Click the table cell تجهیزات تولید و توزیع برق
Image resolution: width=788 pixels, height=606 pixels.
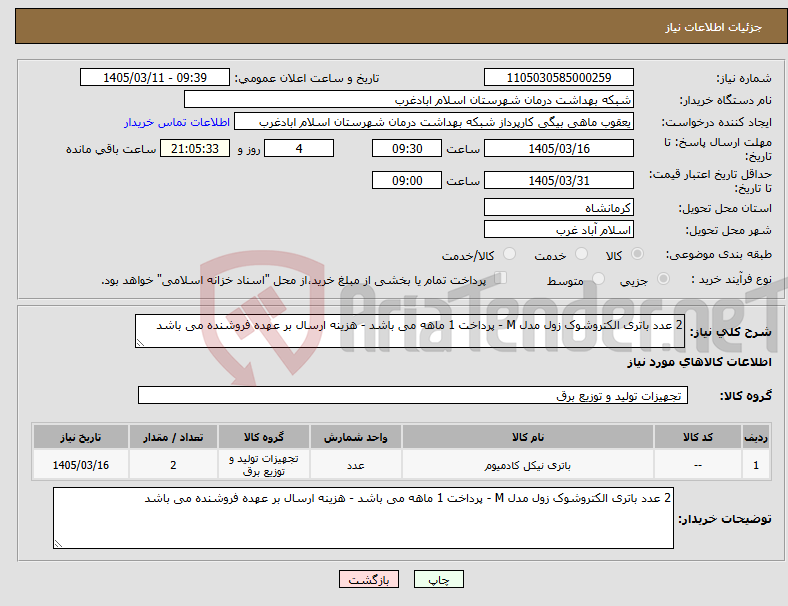pos(264,465)
